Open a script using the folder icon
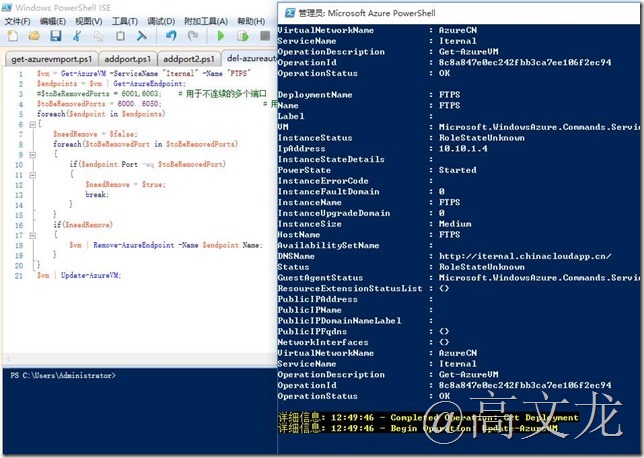This screenshot has width=644, height=458. point(34,36)
